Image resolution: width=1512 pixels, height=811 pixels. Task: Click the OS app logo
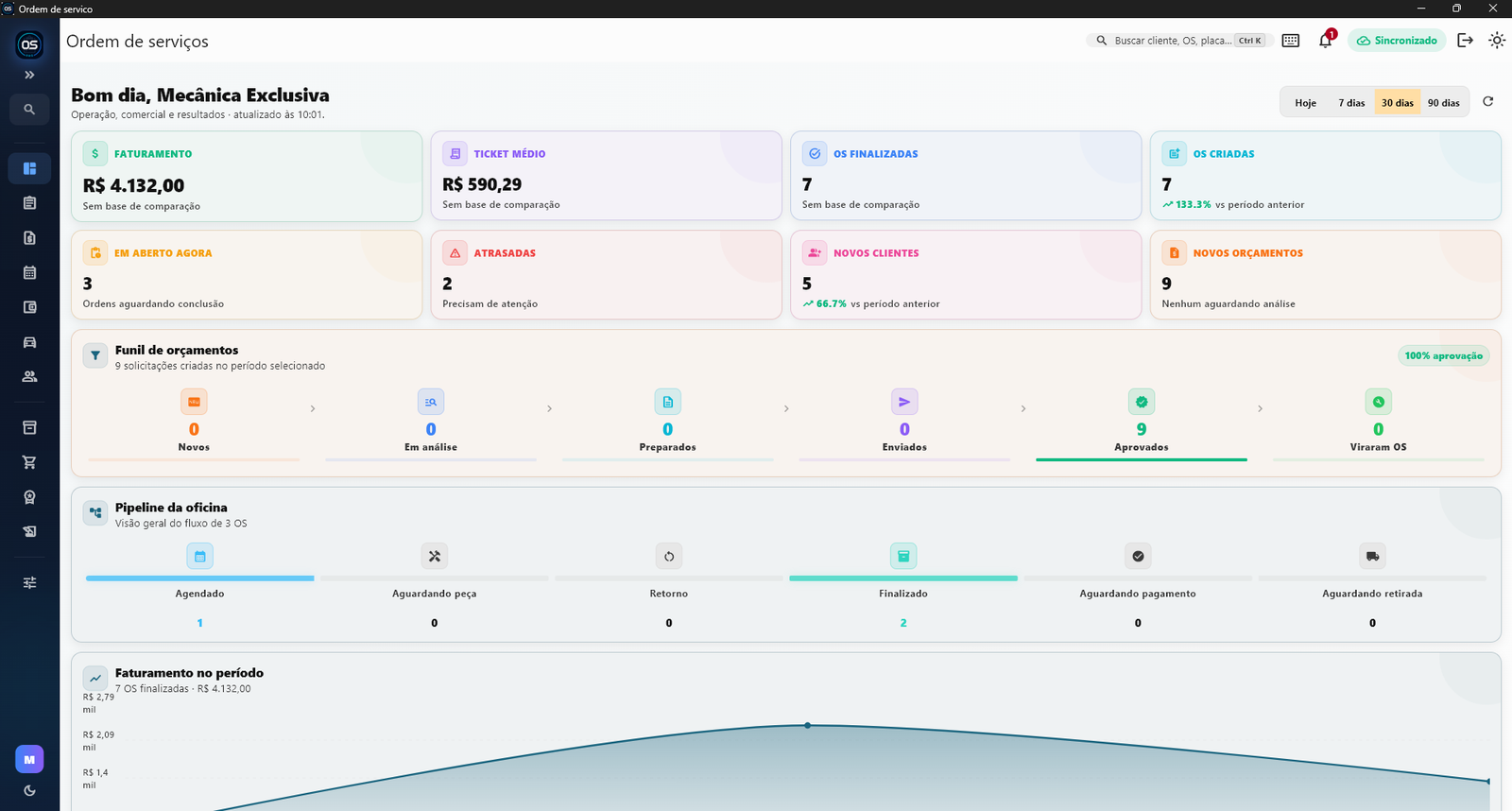click(29, 44)
